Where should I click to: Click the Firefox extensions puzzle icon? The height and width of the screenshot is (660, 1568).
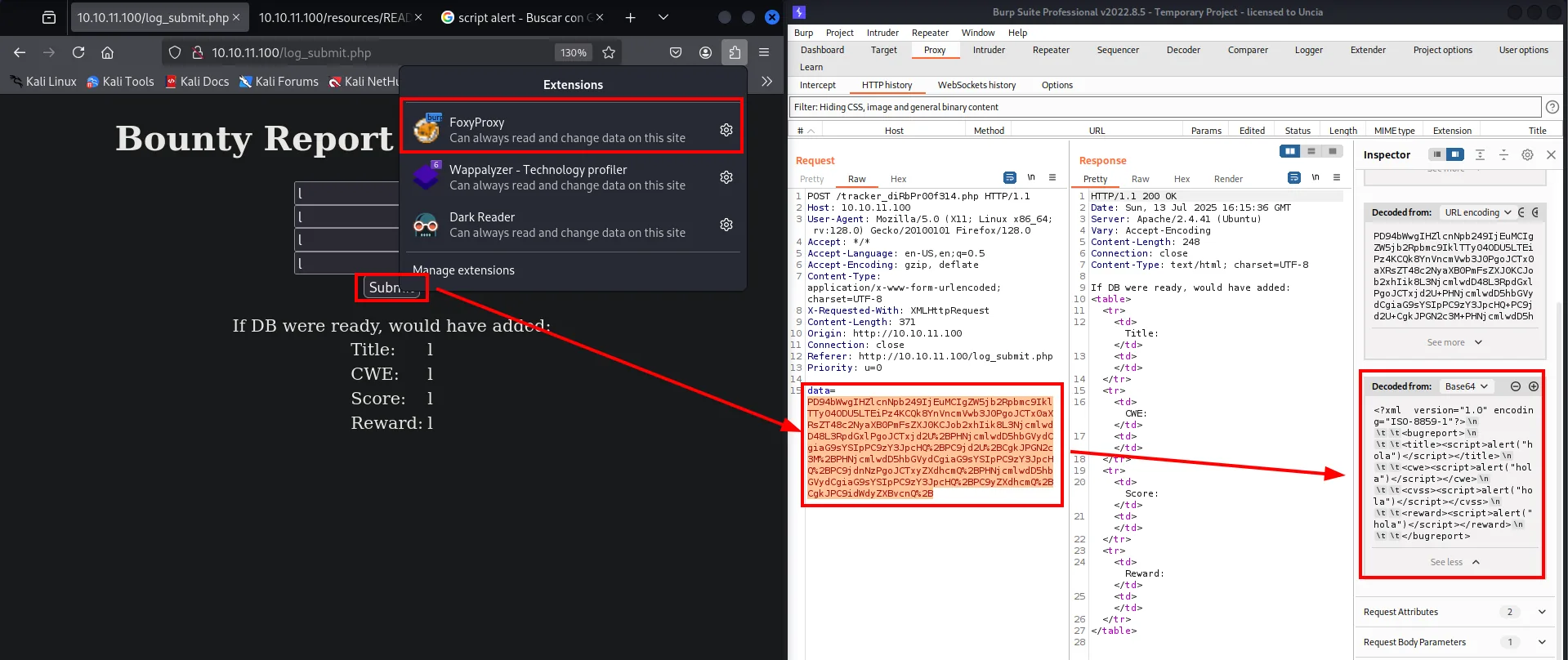[x=735, y=52]
